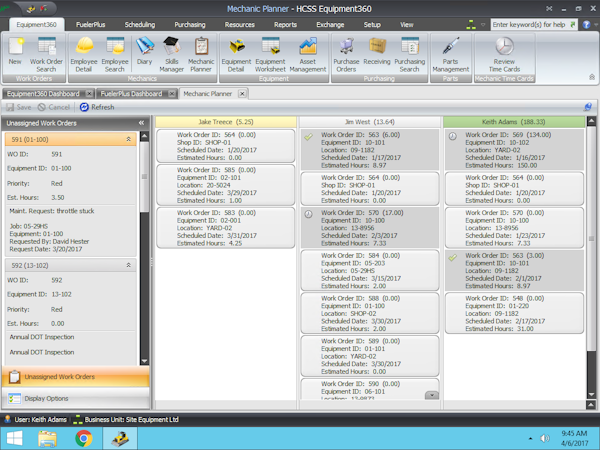600x450 pixels.
Task: Open the Scheduling ribbon tab
Action: coord(140,24)
